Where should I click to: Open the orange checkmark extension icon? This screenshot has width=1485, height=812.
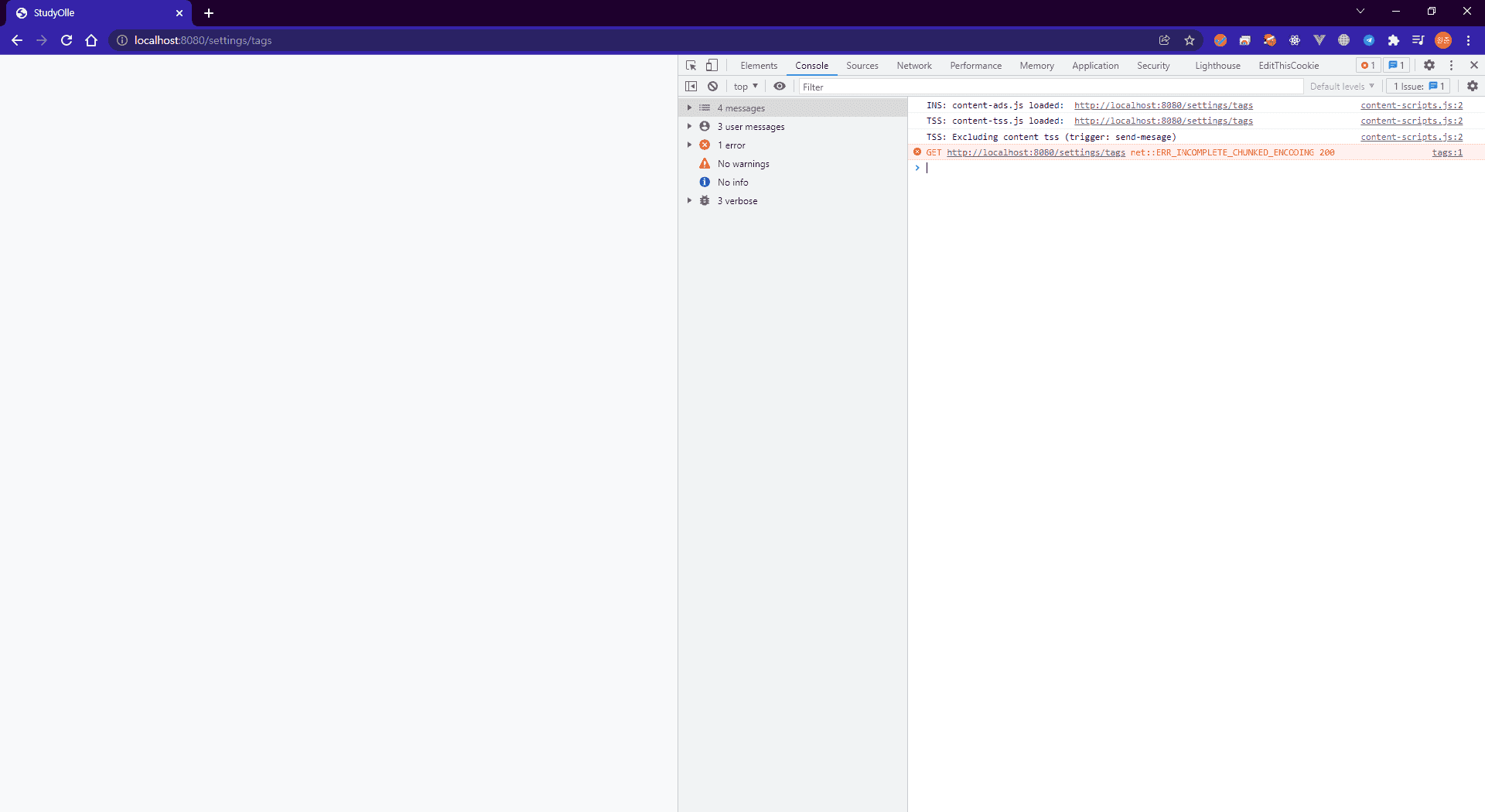(x=1220, y=40)
